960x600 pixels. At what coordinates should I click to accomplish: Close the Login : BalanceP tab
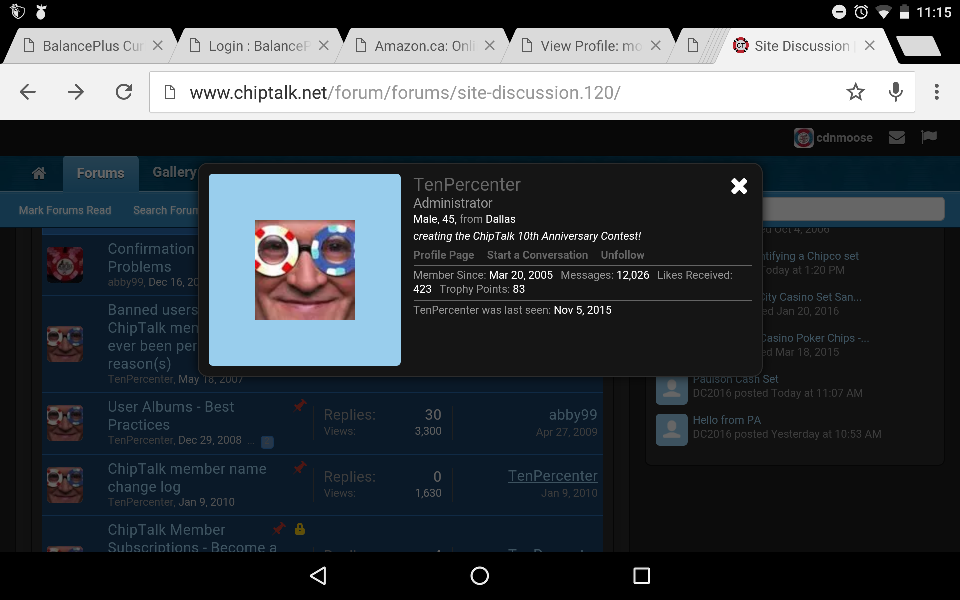[x=324, y=45]
